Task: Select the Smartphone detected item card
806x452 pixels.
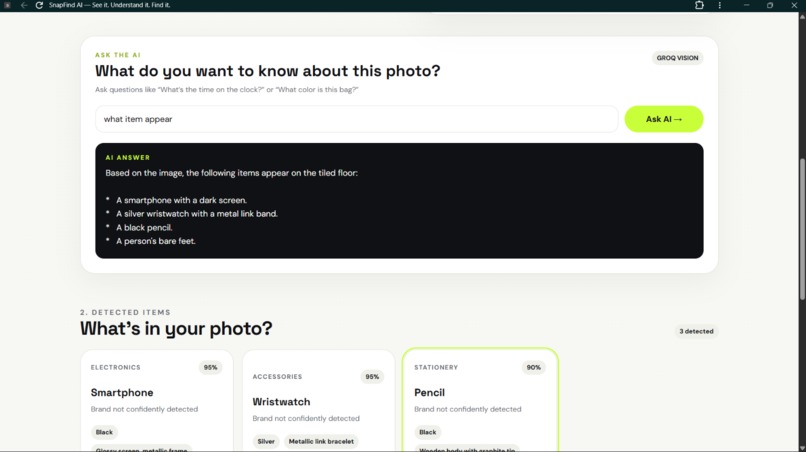Action: coord(157,401)
